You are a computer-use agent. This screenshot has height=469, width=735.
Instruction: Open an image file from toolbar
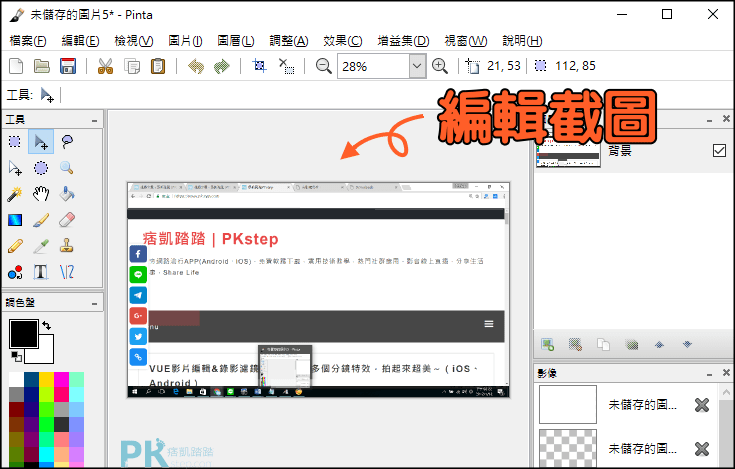(x=42, y=66)
